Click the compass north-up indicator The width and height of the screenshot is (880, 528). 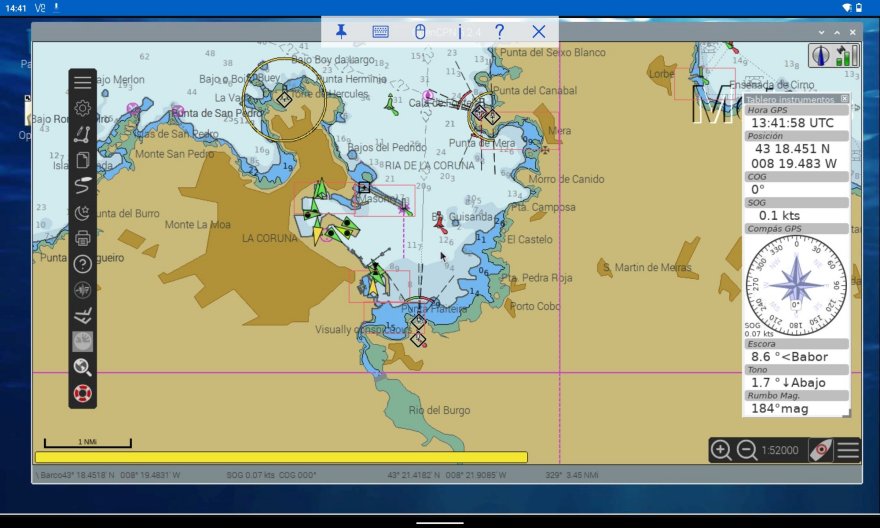coord(820,56)
